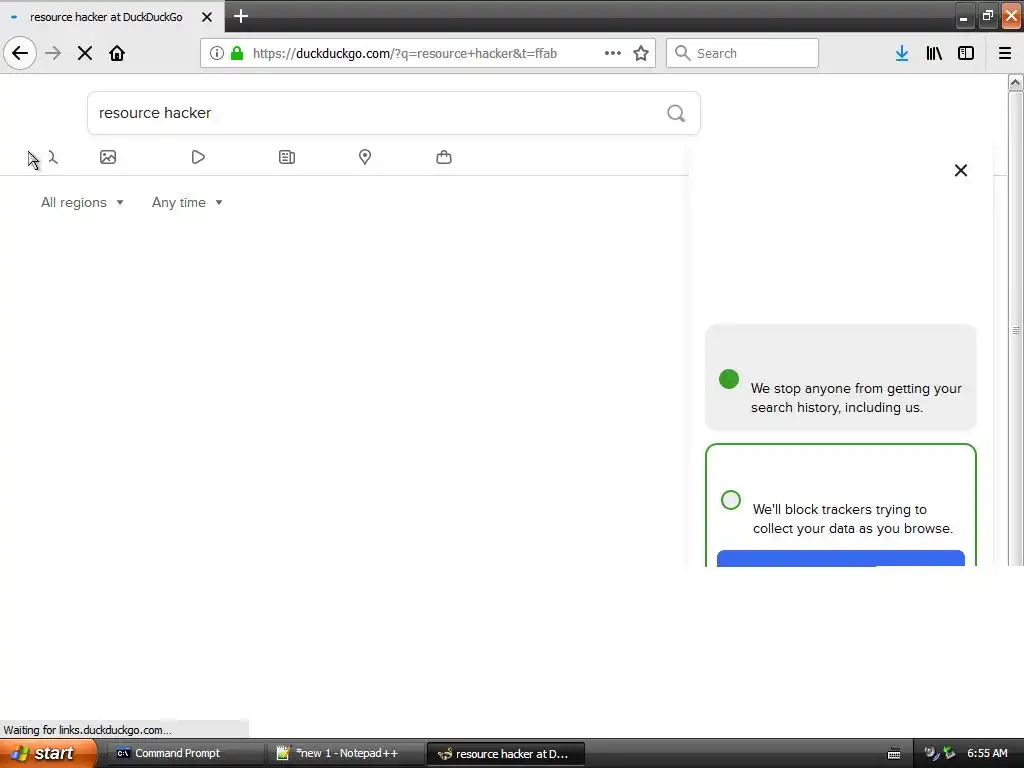Open the Firefox library icon
The image size is (1024, 768).
(x=934, y=53)
